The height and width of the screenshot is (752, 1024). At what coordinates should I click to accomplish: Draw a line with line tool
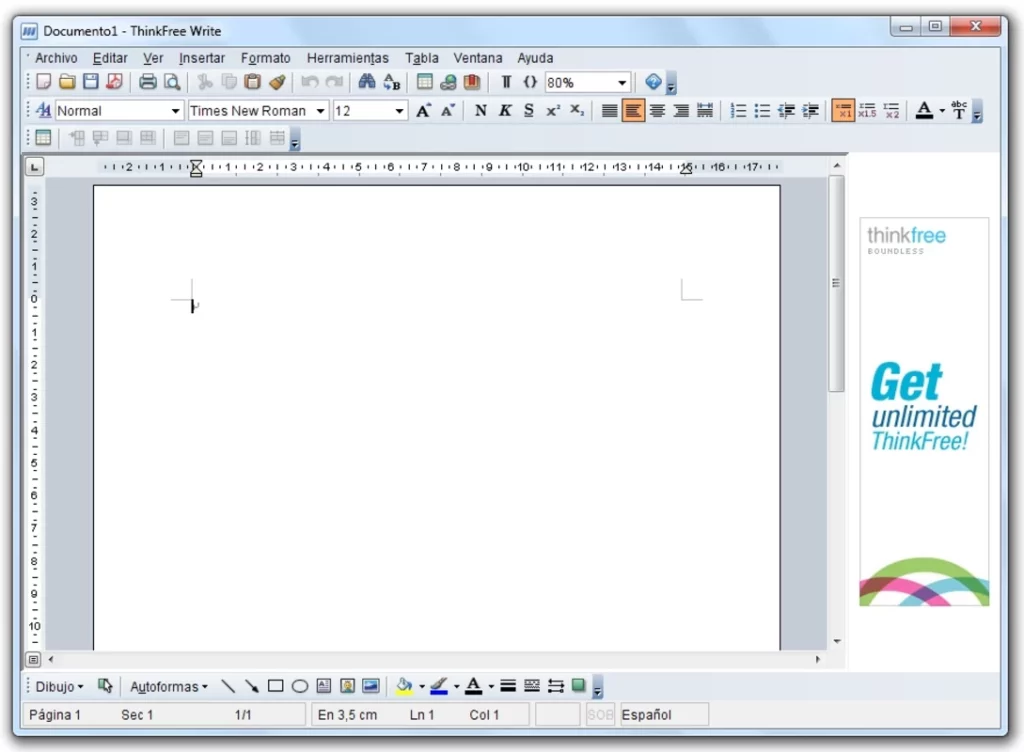click(x=228, y=686)
